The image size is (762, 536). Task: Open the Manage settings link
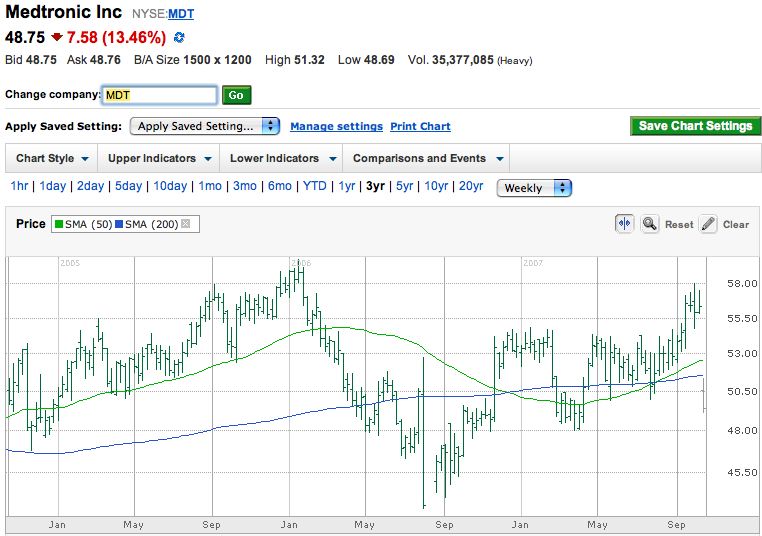[x=336, y=127]
